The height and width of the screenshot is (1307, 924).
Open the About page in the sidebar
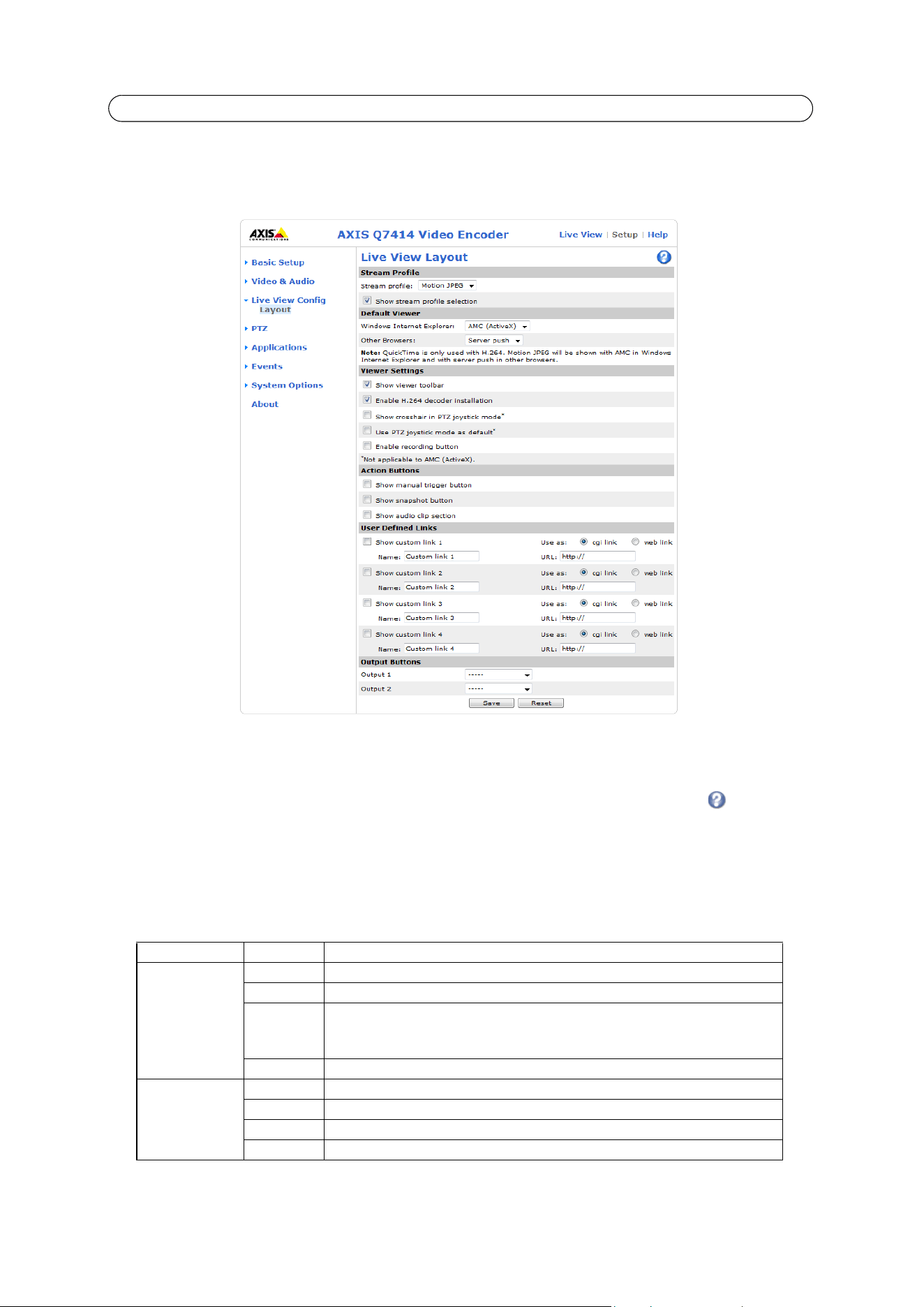(264, 404)
